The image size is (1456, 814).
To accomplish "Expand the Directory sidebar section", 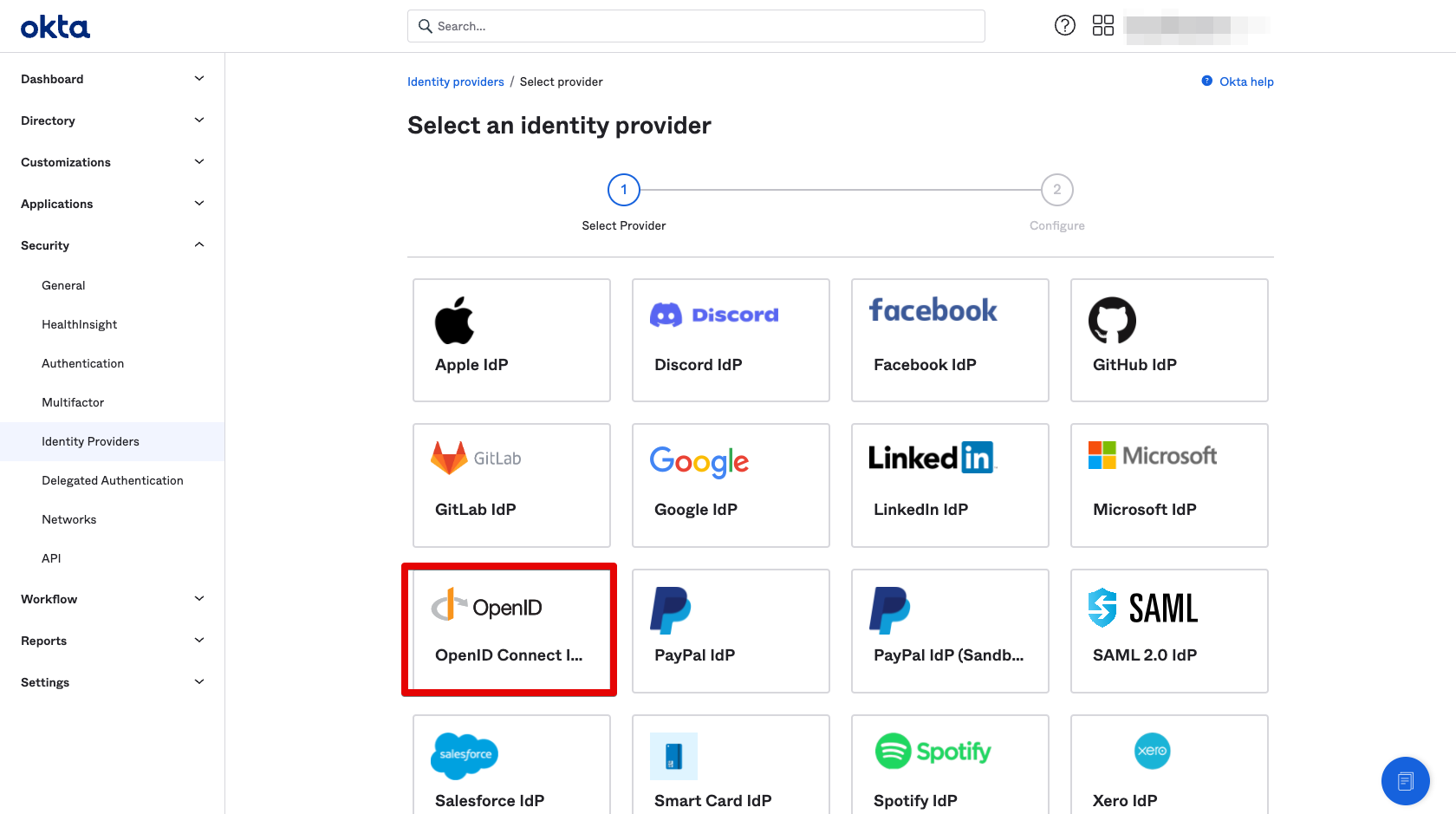I will coord(112,120).
